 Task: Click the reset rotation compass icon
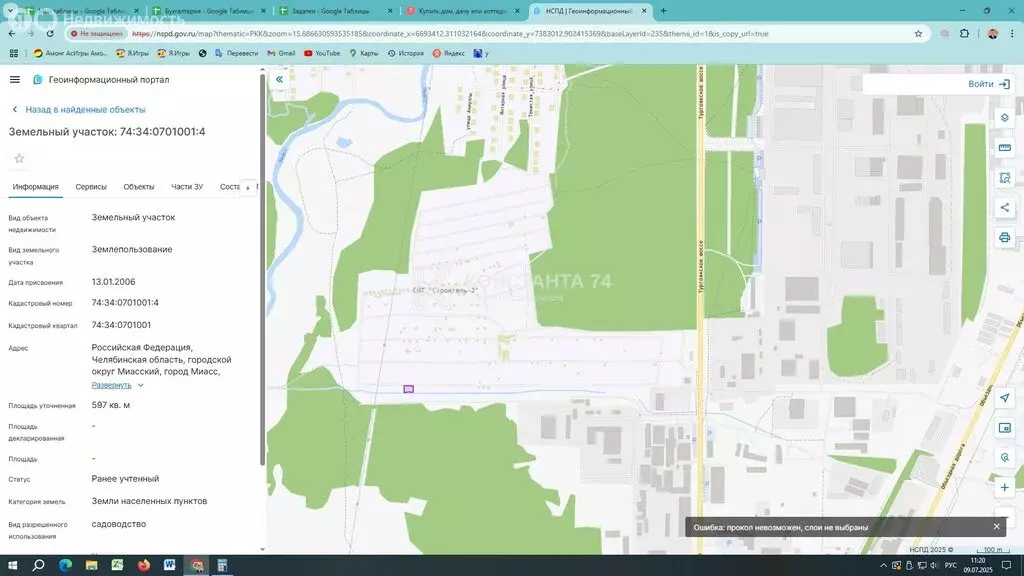tap(1004, 458)
